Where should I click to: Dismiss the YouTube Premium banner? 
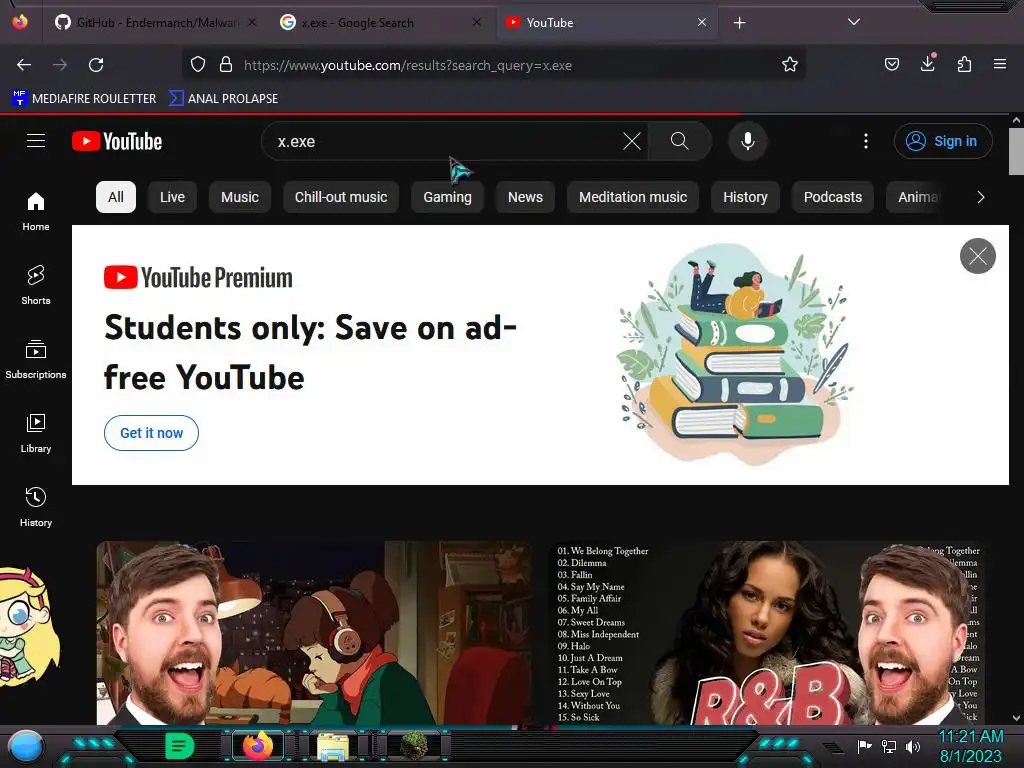tap(978, 256)
